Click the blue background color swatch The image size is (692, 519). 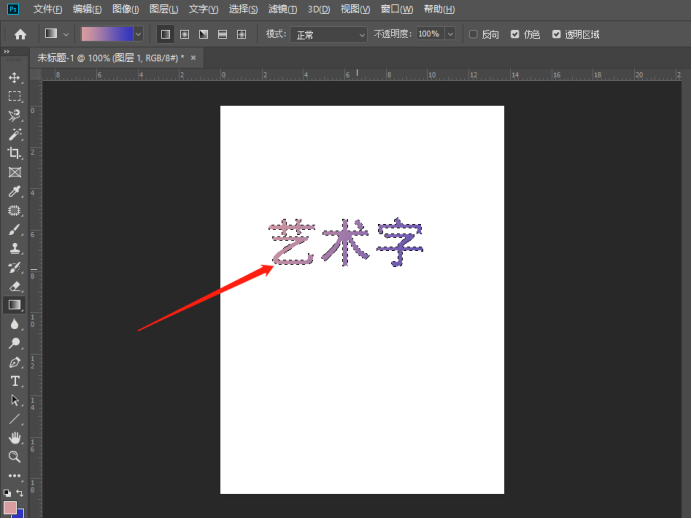point(20,513)
